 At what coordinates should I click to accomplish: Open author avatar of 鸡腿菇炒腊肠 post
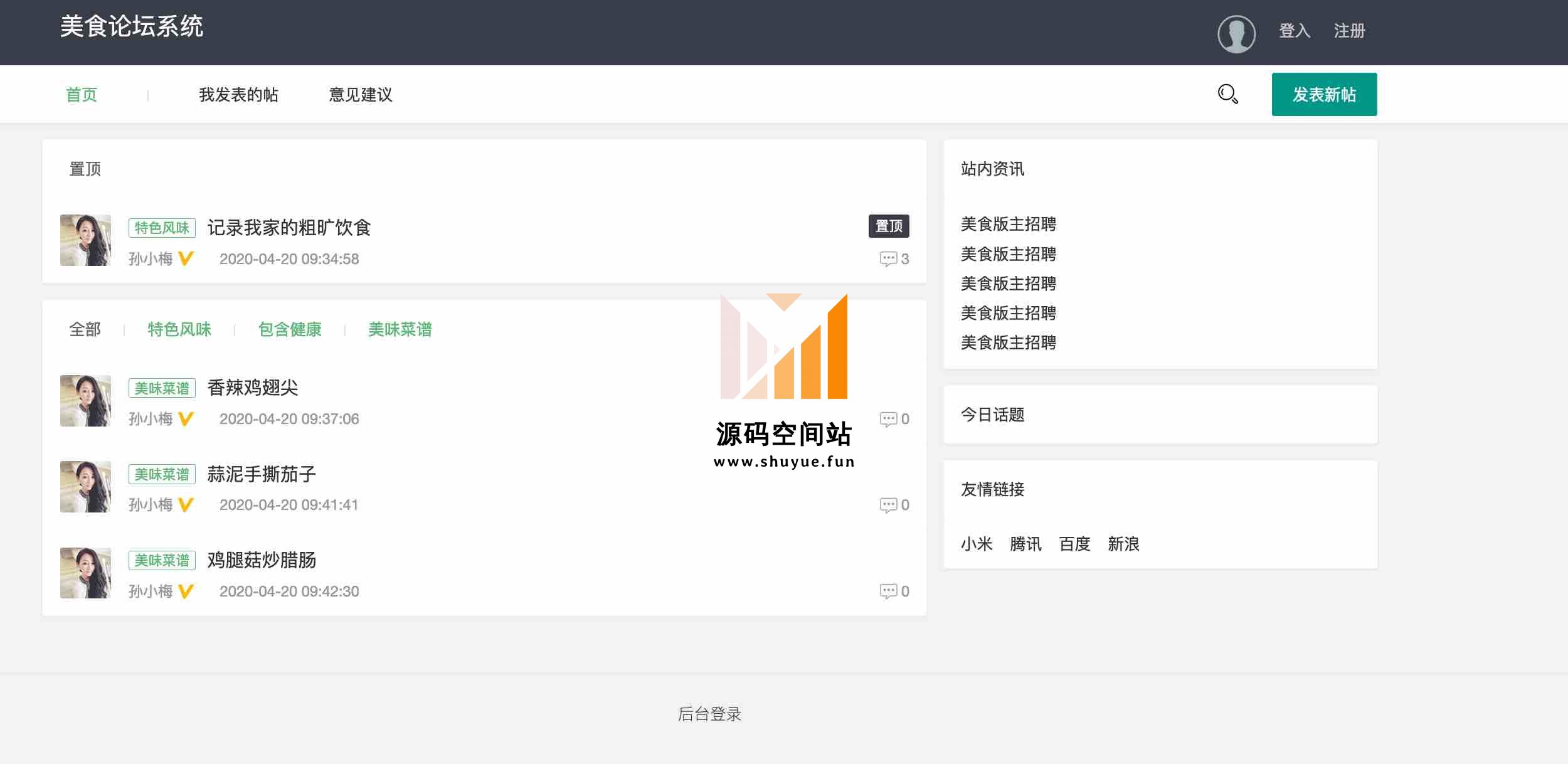click(x=85, y=573)
